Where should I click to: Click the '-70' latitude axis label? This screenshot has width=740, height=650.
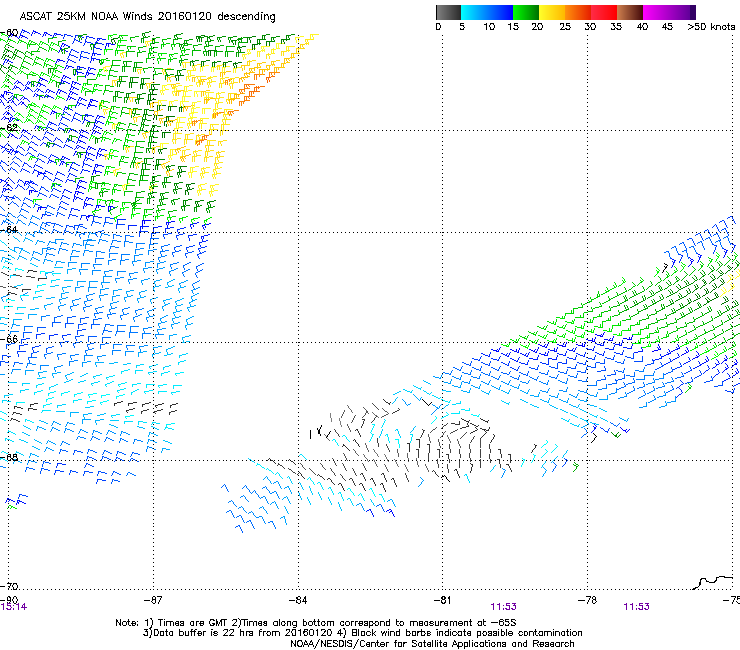tap(9, 586)
